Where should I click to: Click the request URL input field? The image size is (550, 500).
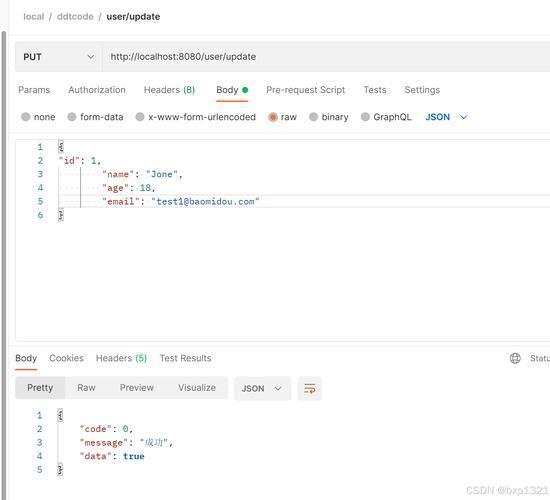pos(326,57)
